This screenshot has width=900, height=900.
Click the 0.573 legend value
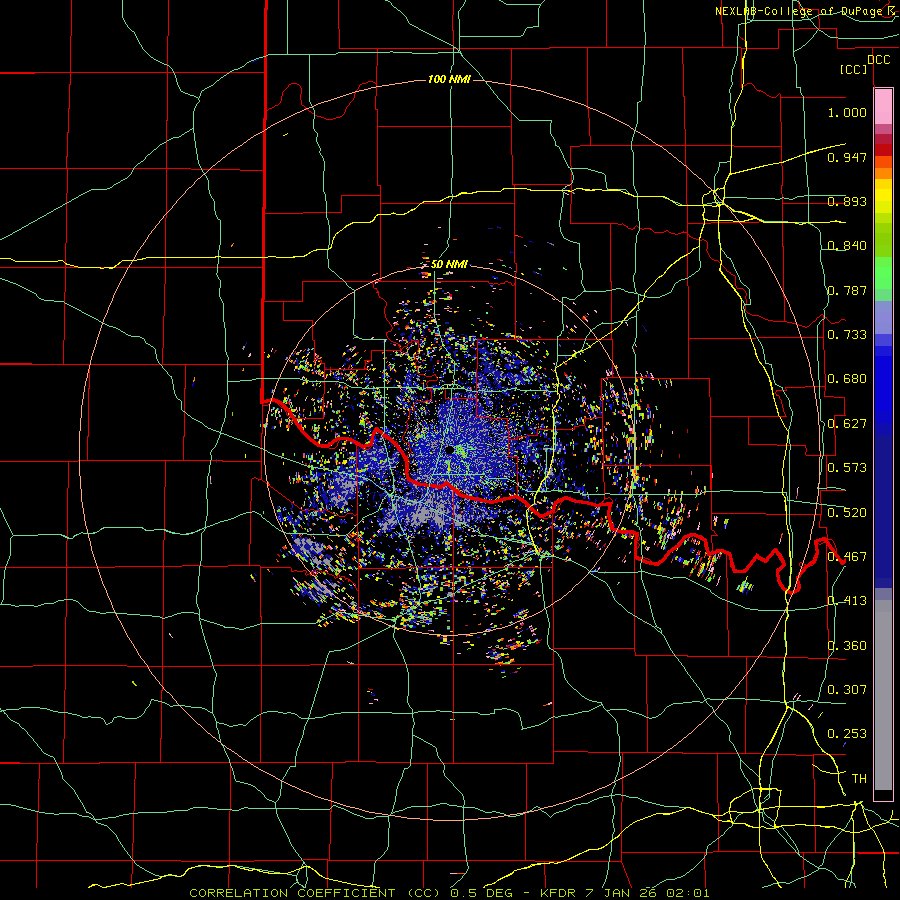[x=847, y=468]
